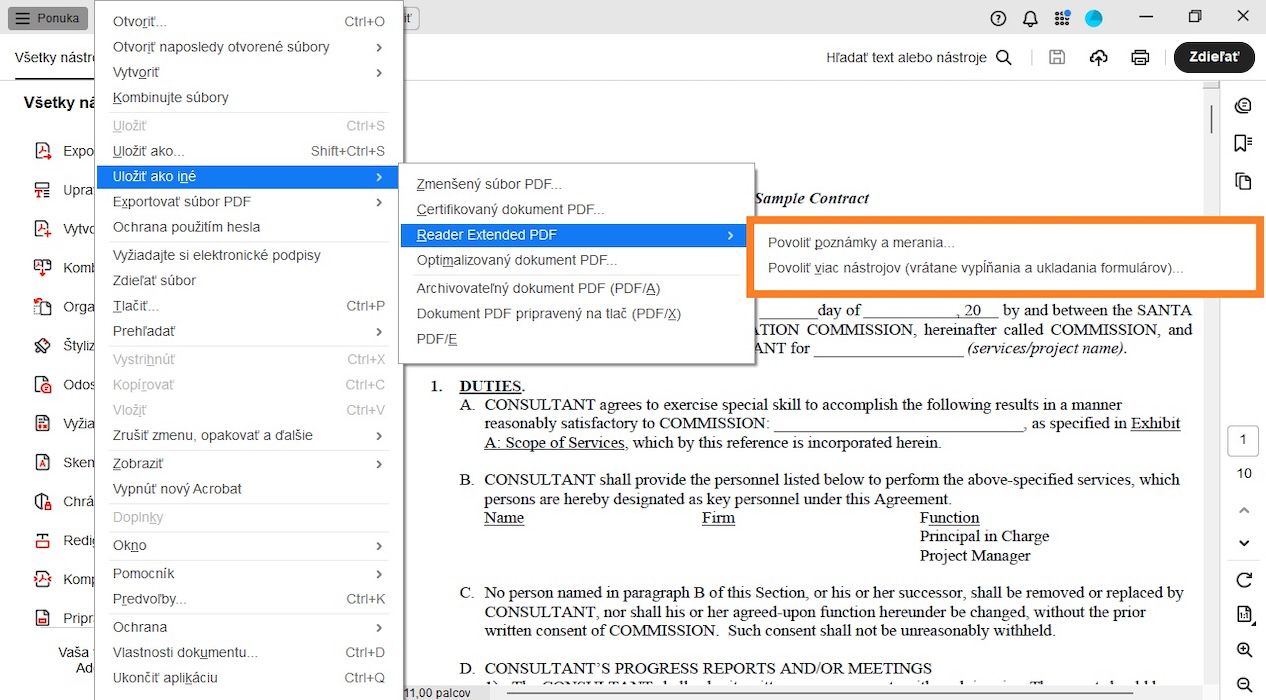
Task: Click the Zdieľať button
Action: (x=1214, y=57)
